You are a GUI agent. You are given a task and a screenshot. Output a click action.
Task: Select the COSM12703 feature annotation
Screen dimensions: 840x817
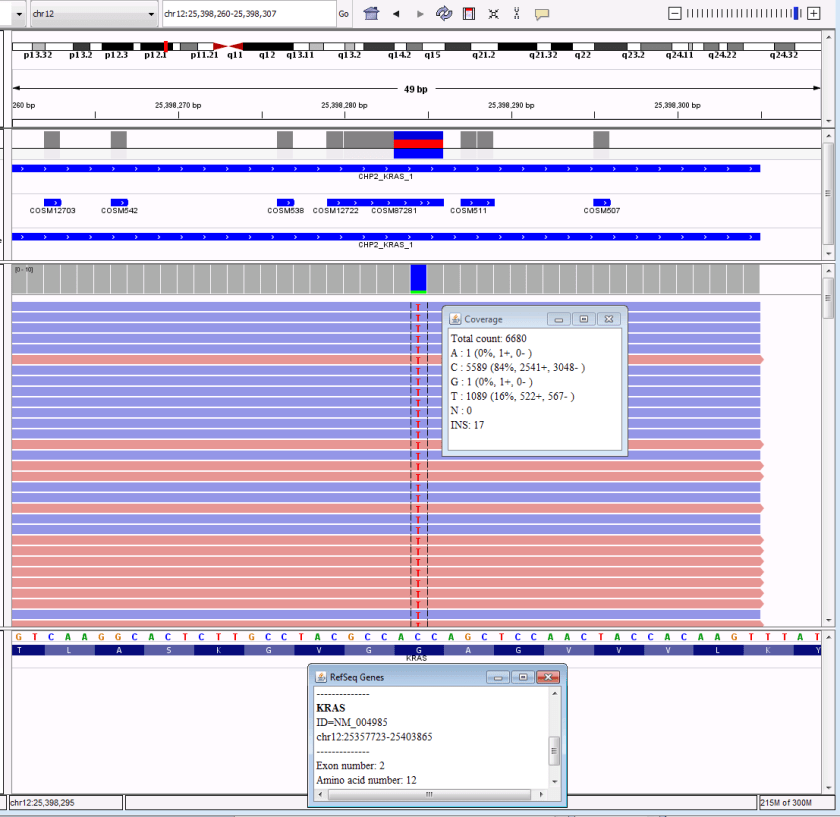click(52, 203)
